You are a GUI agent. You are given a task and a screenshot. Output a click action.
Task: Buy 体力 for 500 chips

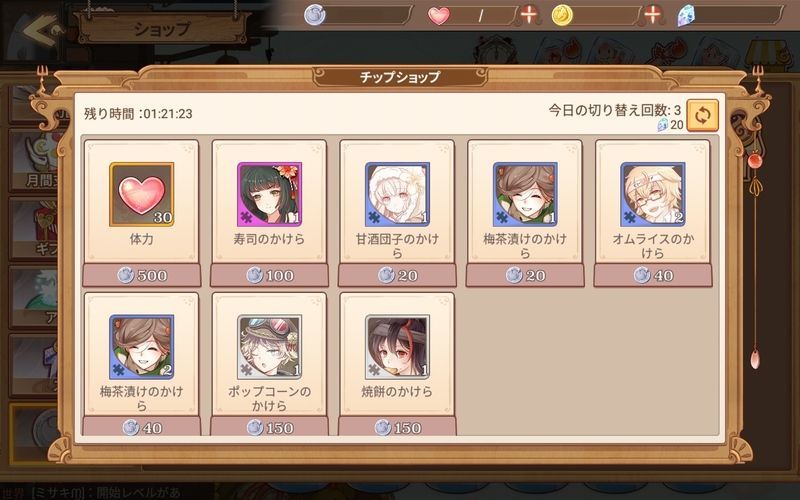[142, 276]
